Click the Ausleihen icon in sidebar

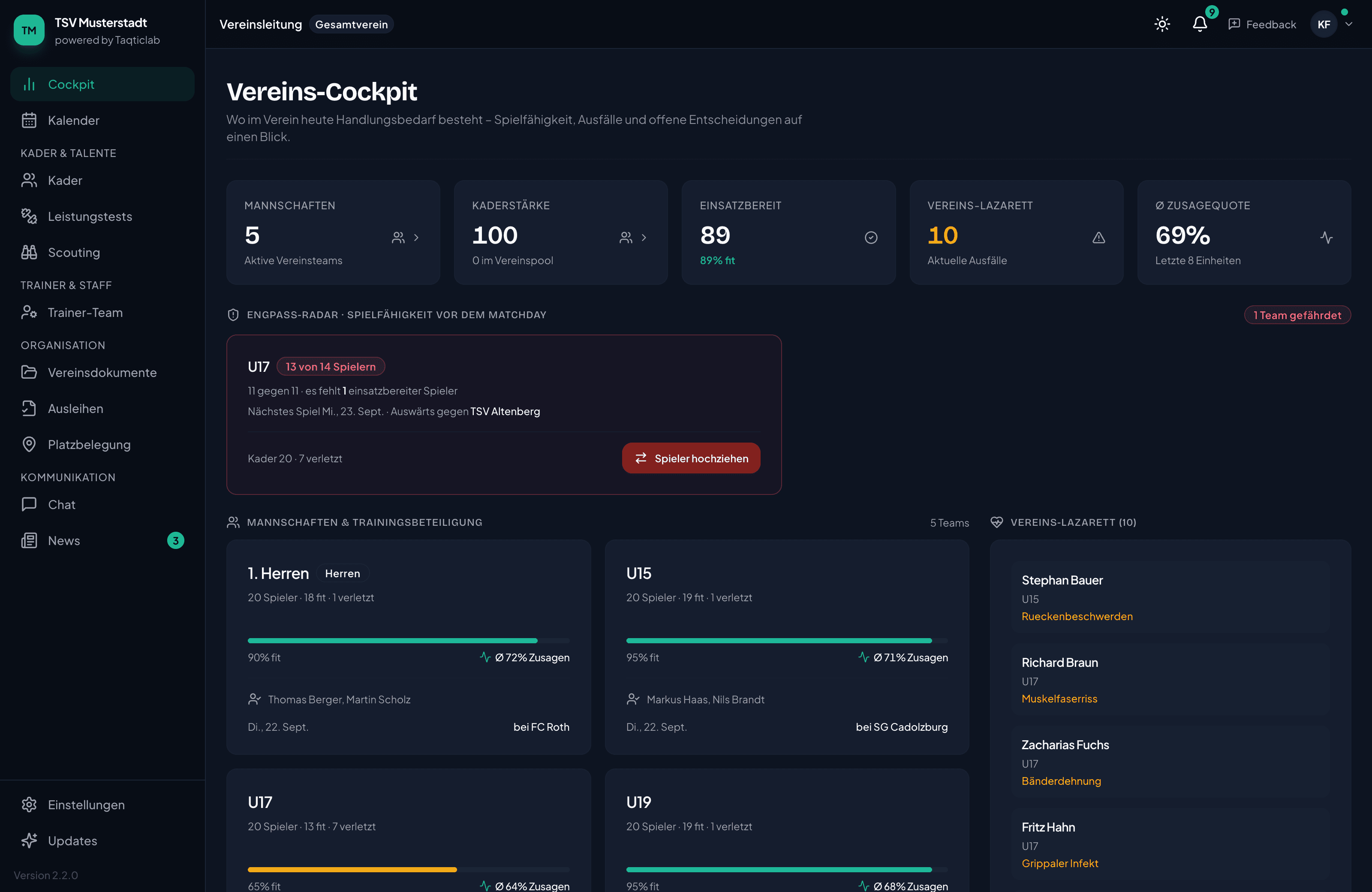point(29,408)
